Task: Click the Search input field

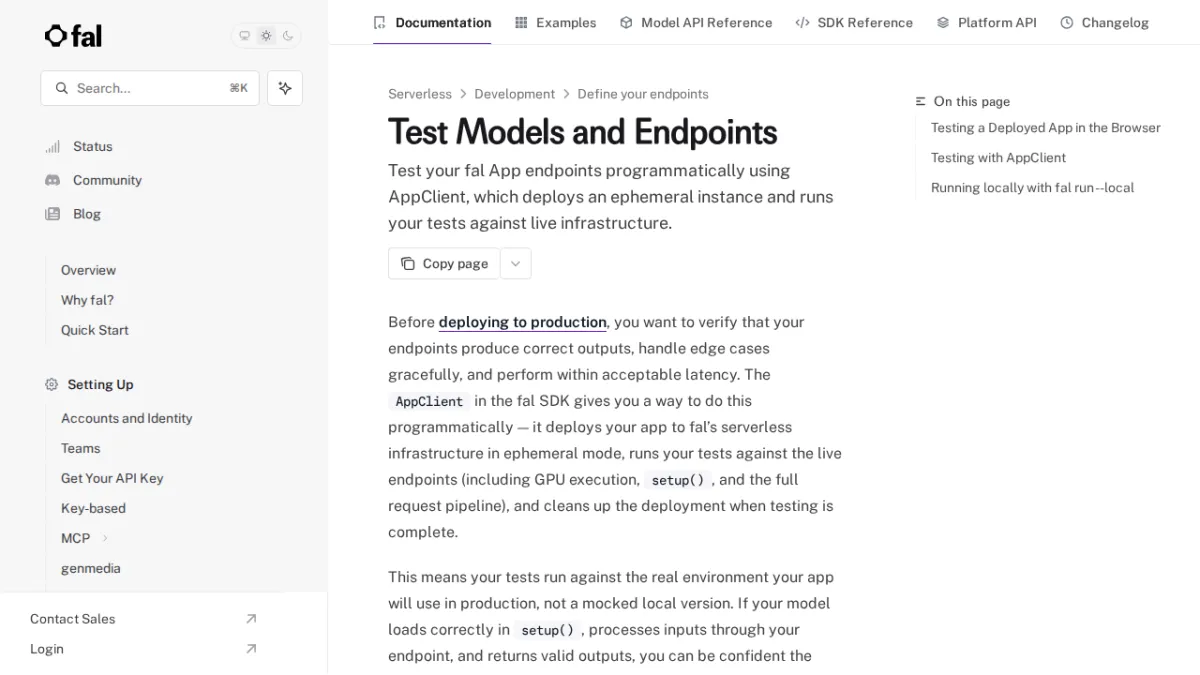Action: (150, 88)
